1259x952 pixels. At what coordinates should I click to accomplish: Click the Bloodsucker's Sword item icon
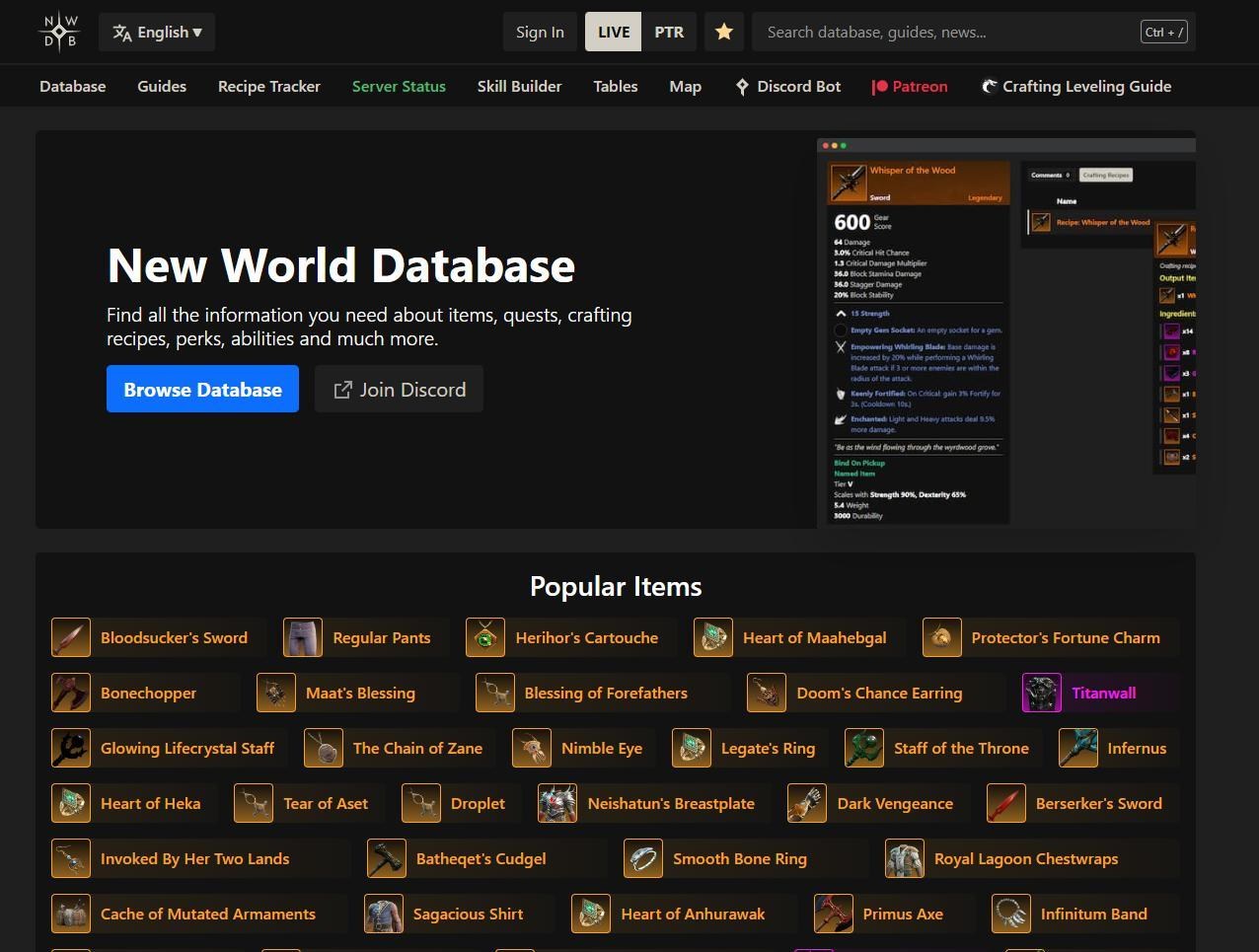tap(71, 638)
